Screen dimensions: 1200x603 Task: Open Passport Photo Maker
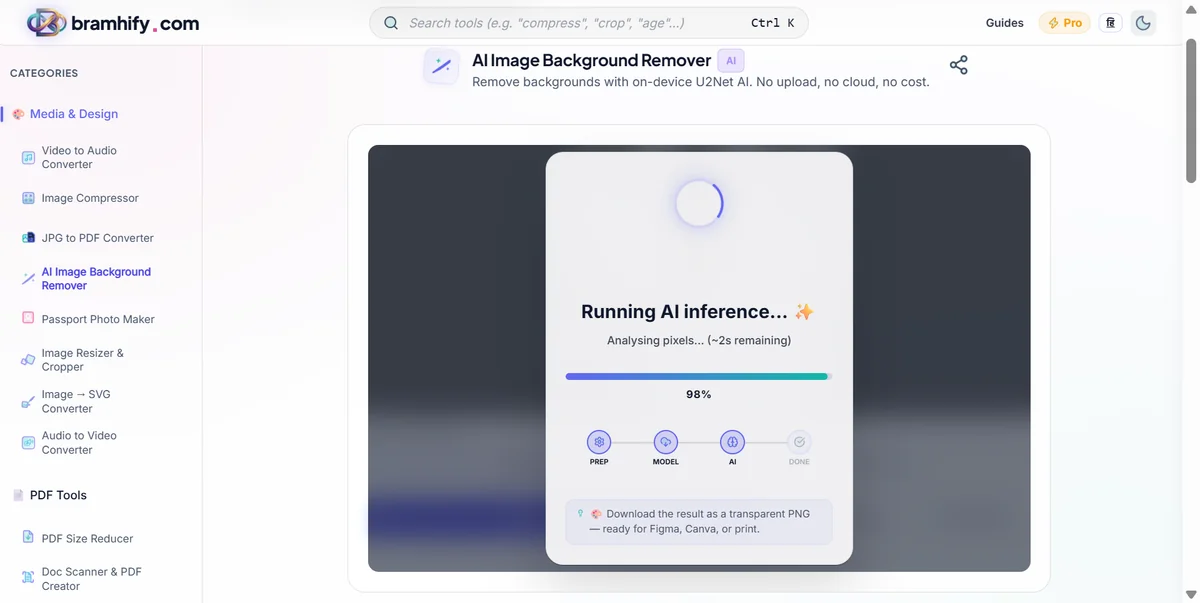pyautogui.click(x=98, y=319)
